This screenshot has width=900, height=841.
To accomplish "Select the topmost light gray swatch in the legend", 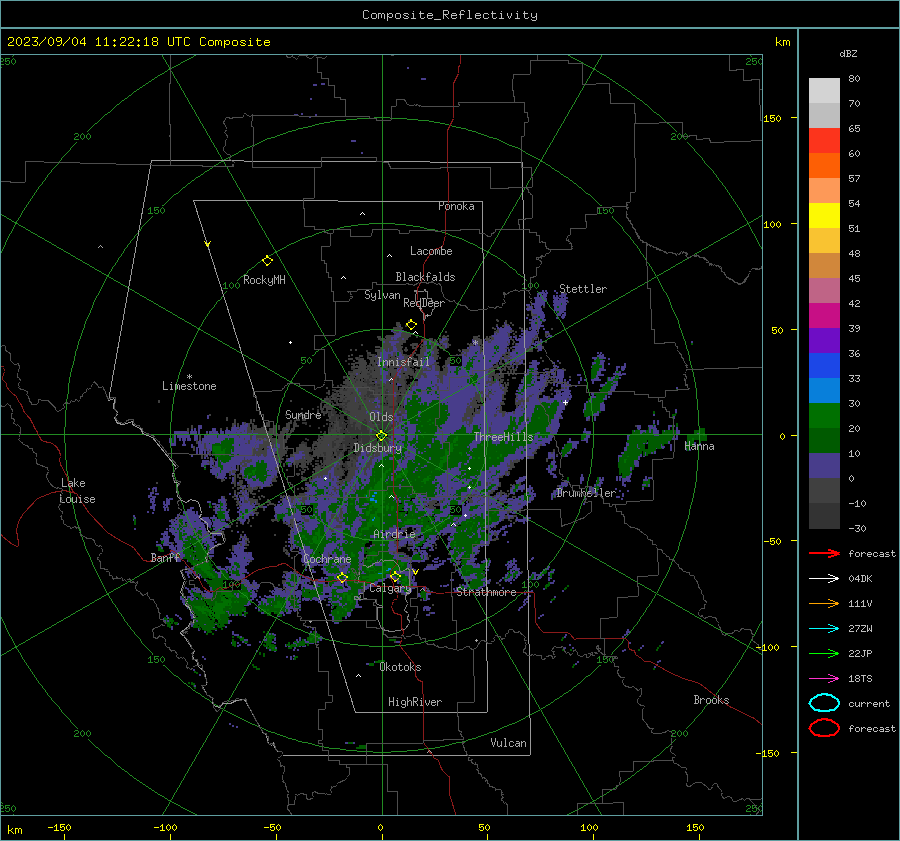I will click(824, 91).
